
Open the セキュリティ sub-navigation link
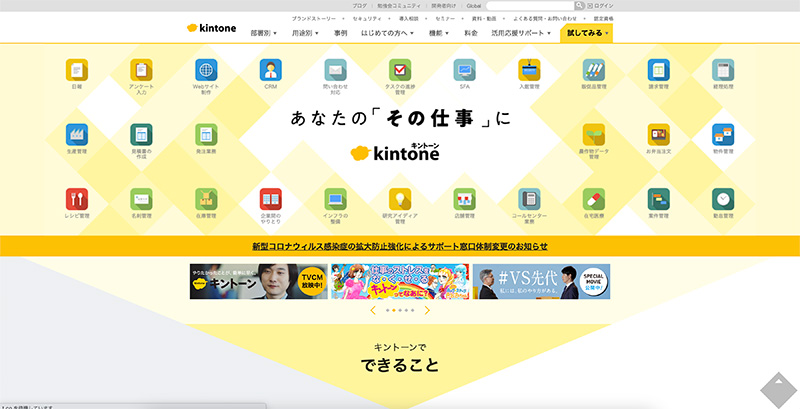[367, 18]
